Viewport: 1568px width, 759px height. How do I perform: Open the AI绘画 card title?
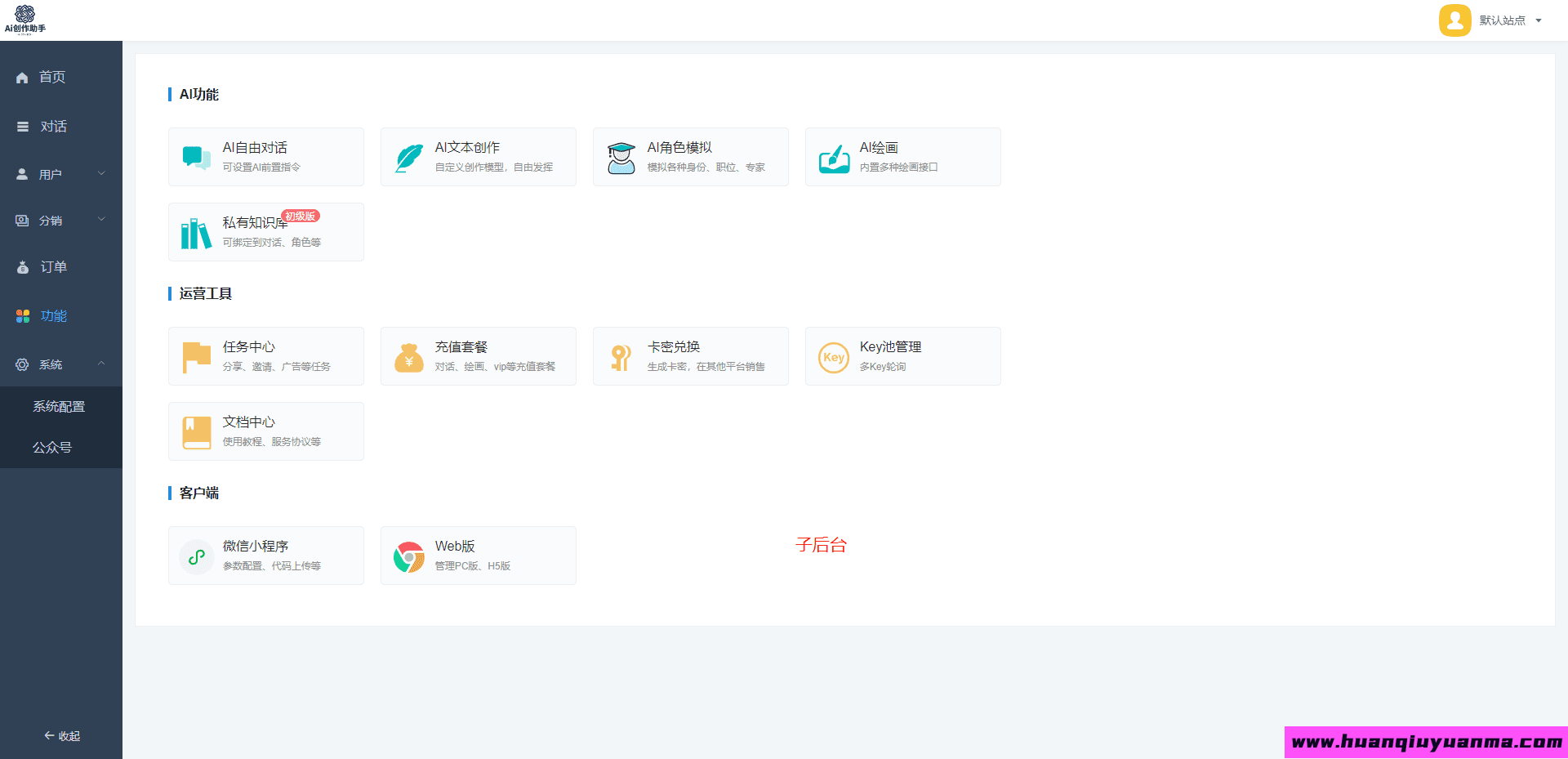click(879, 148)
